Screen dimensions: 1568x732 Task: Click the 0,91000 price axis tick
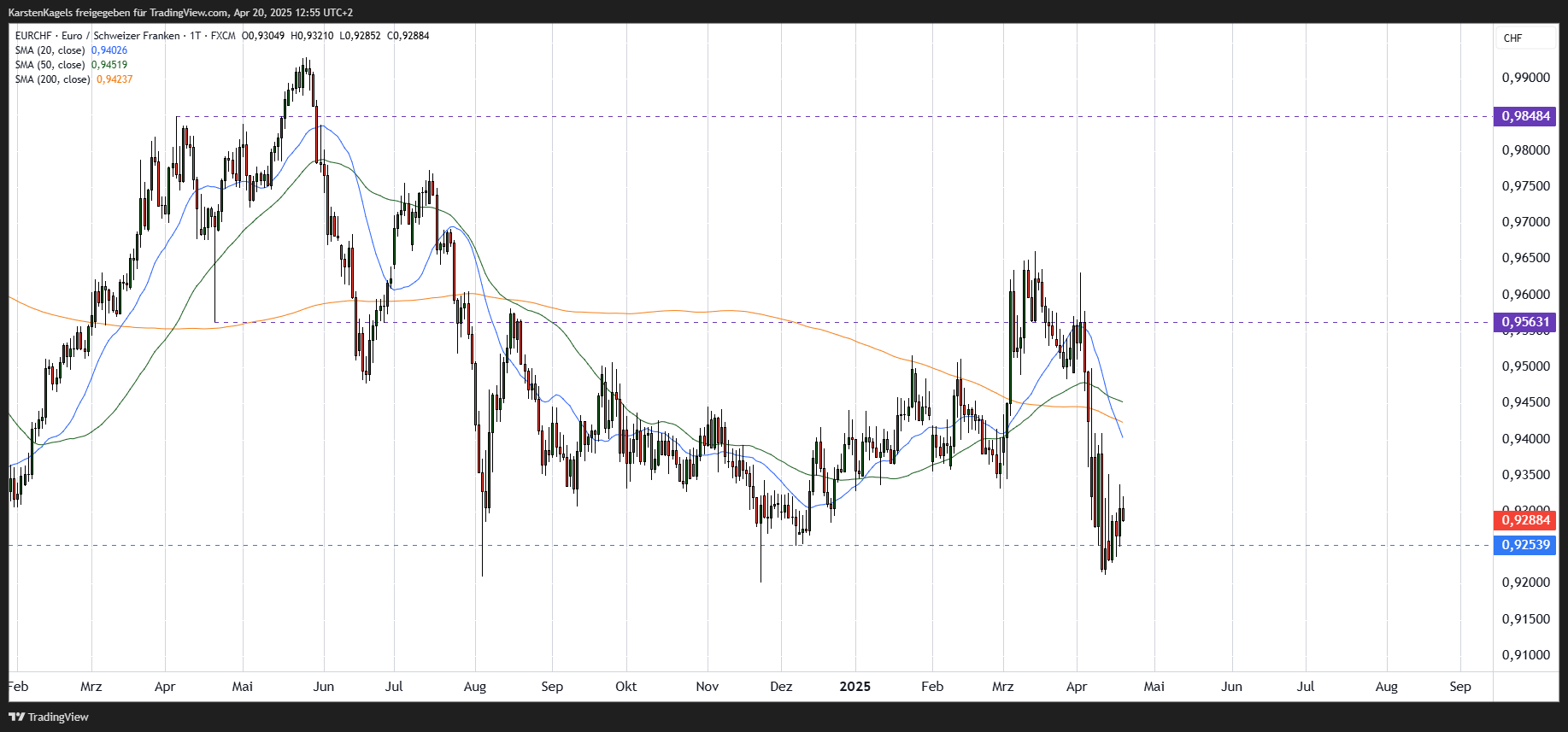(1525, 655)
